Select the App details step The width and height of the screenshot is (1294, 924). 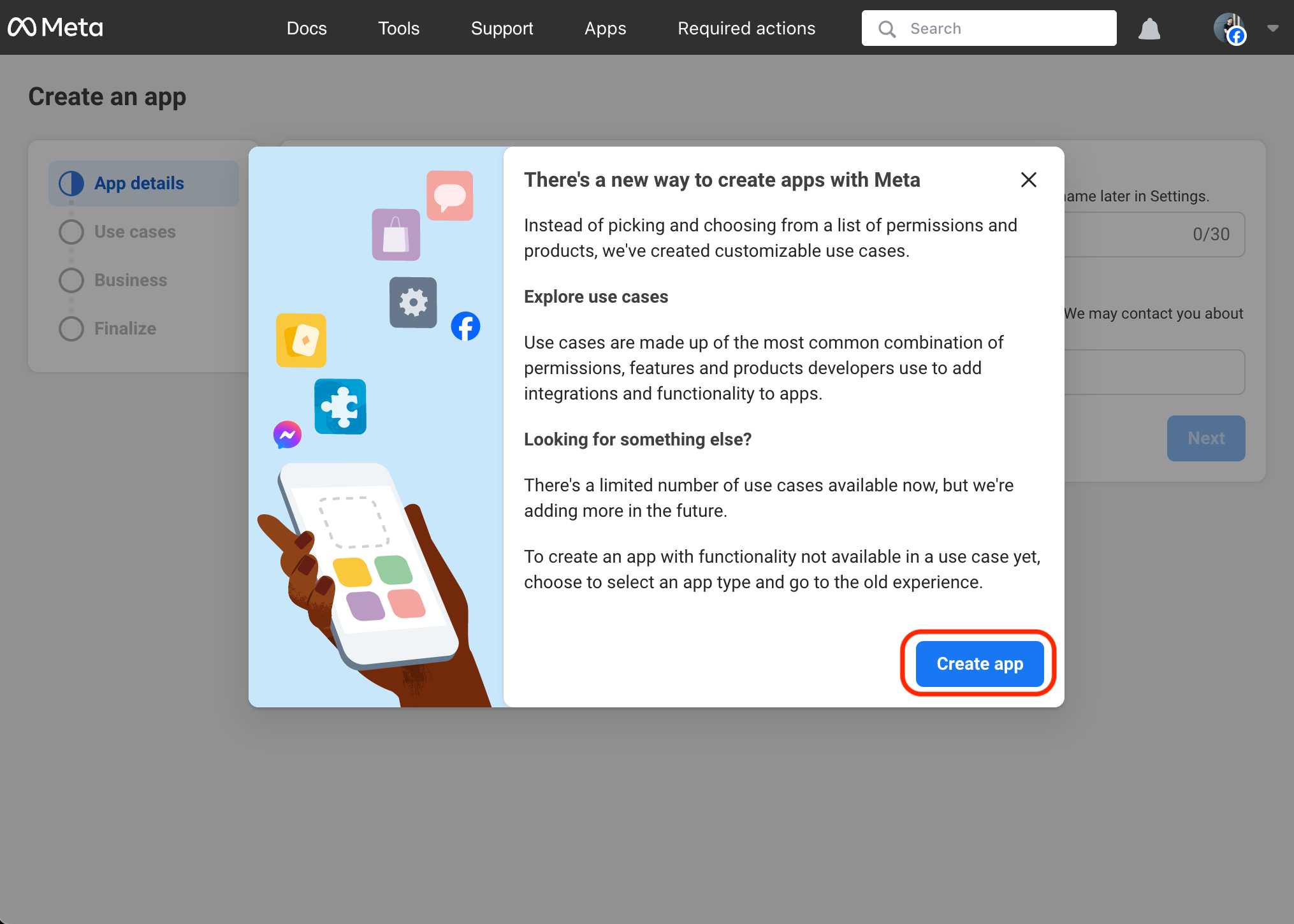tap(143, 184)
